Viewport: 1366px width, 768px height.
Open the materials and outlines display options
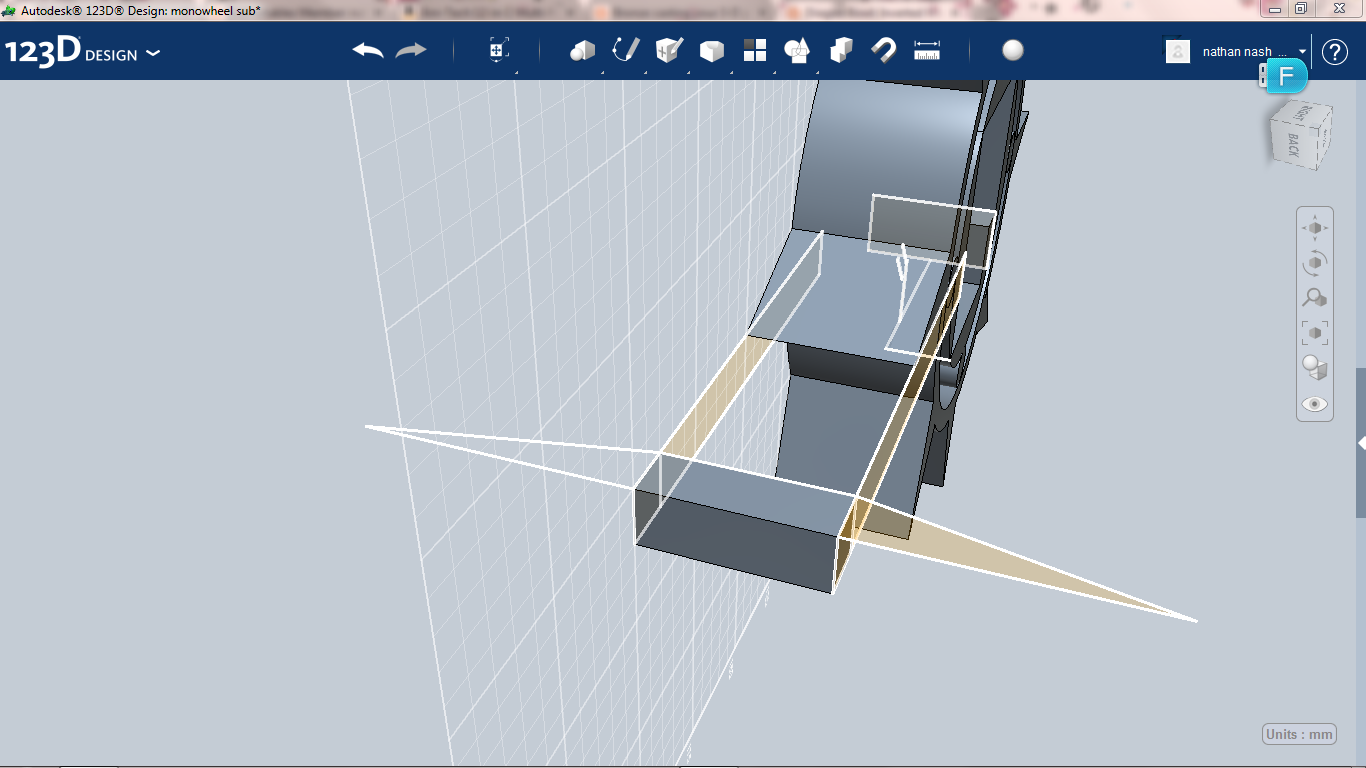click(1315, 367)
